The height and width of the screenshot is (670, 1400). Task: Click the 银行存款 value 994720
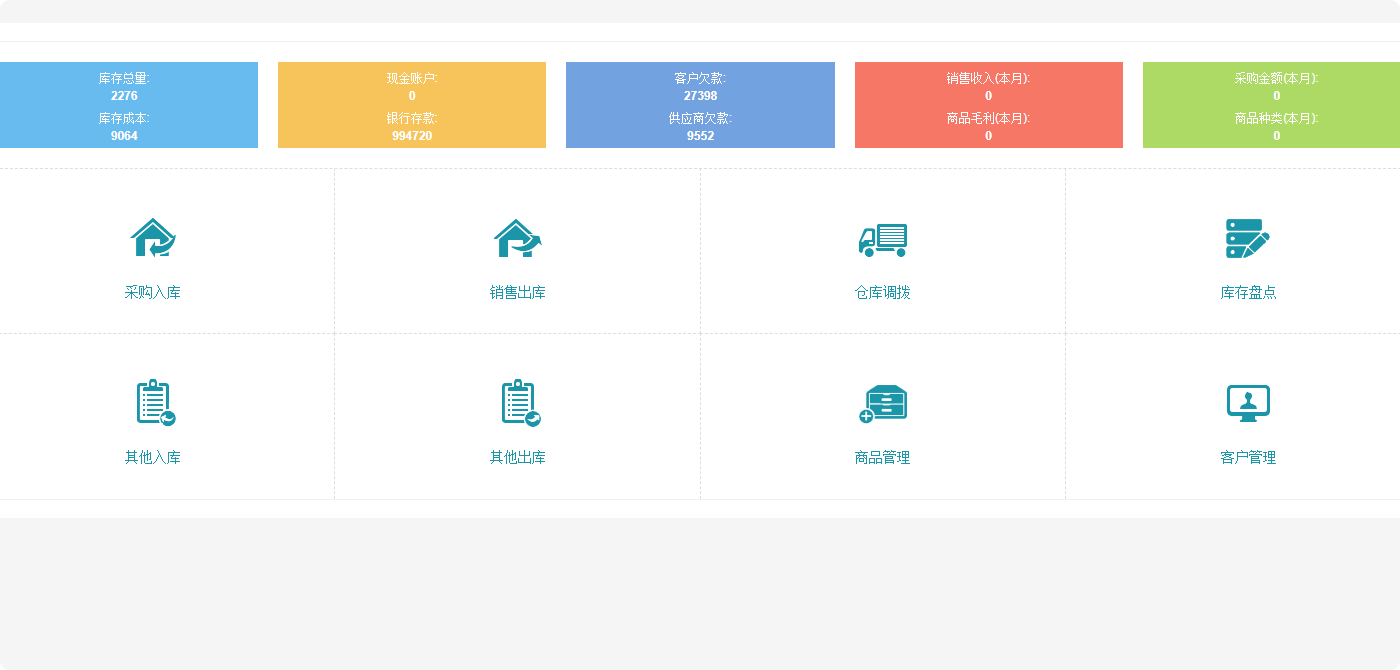coord(412,136)
